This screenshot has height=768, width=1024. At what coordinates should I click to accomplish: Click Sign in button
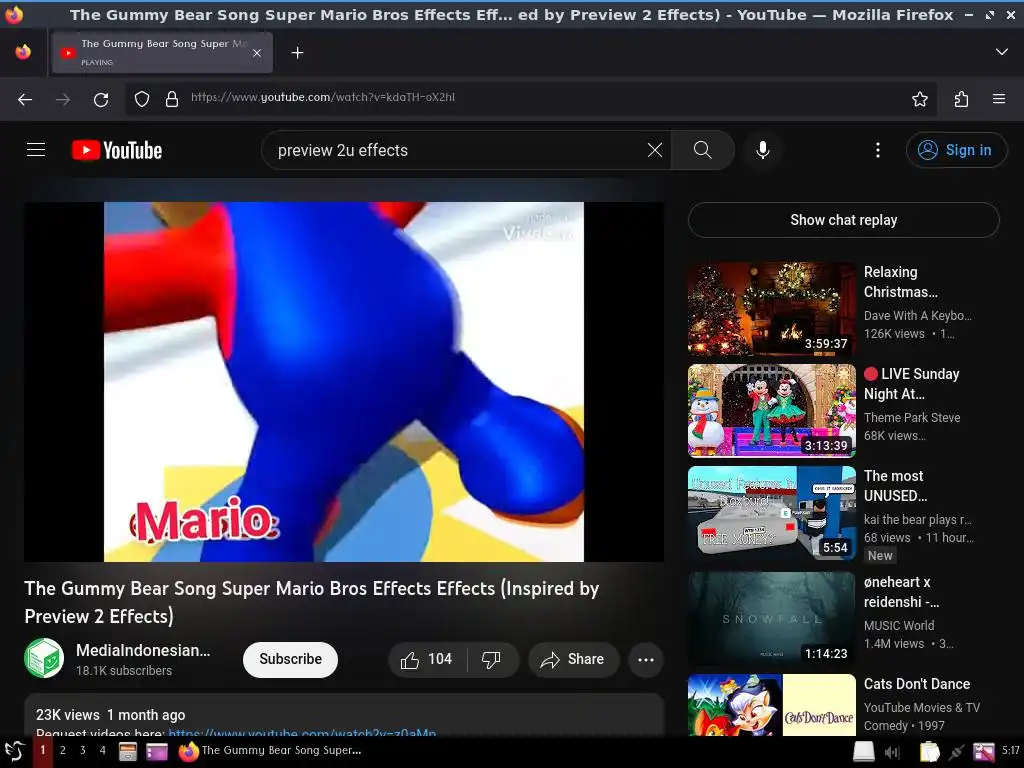956,150
